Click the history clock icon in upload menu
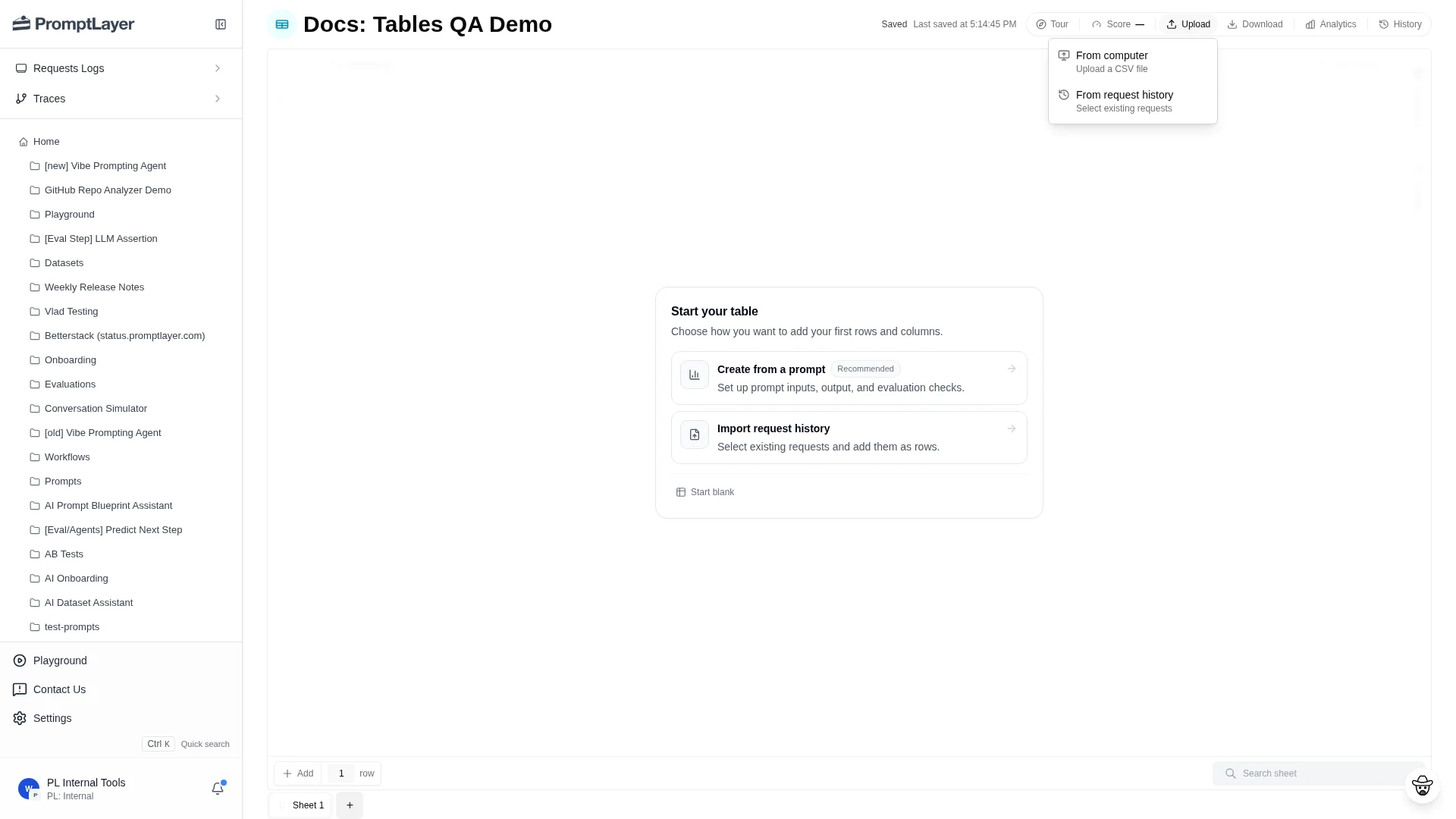The image size is (1456, 819). point(1064,95)
